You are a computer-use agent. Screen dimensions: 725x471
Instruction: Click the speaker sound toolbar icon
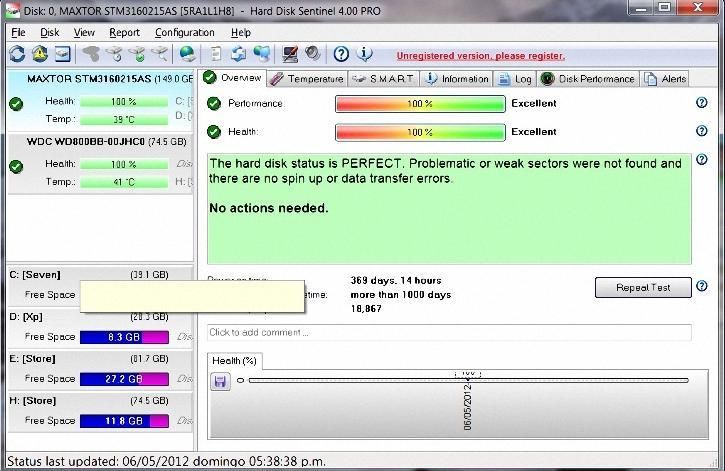[x=313, y=54]
